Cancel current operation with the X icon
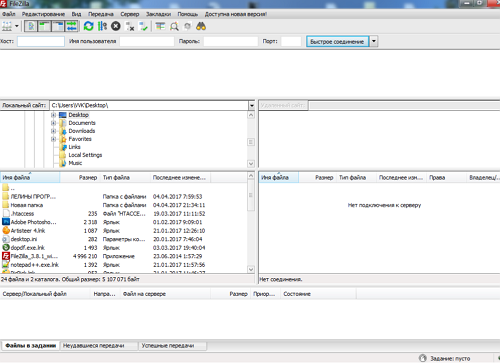 pyautogui.click(x=116, y=26)
